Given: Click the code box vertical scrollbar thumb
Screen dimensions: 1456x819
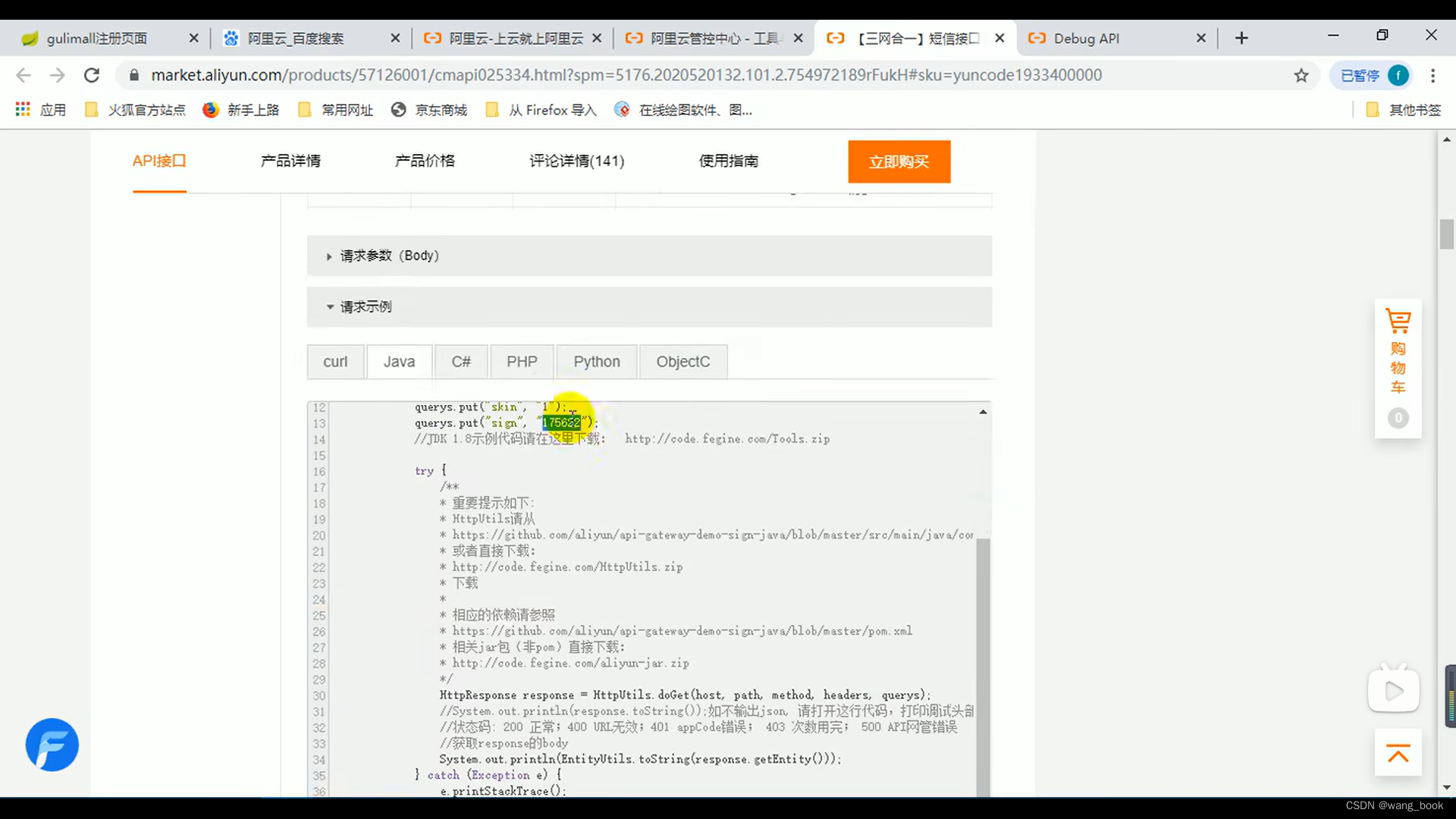Looking at the screenshot, I should coord(983,667).
